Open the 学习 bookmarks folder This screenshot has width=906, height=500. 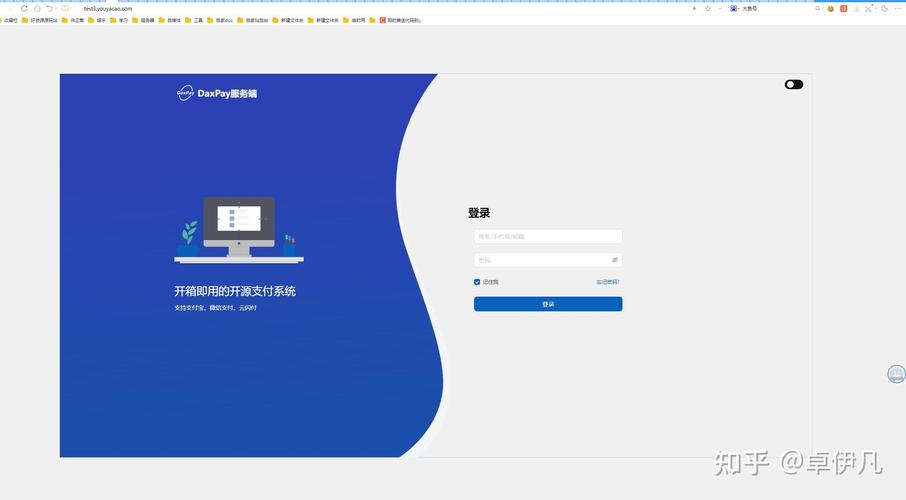tap(118, 20)
